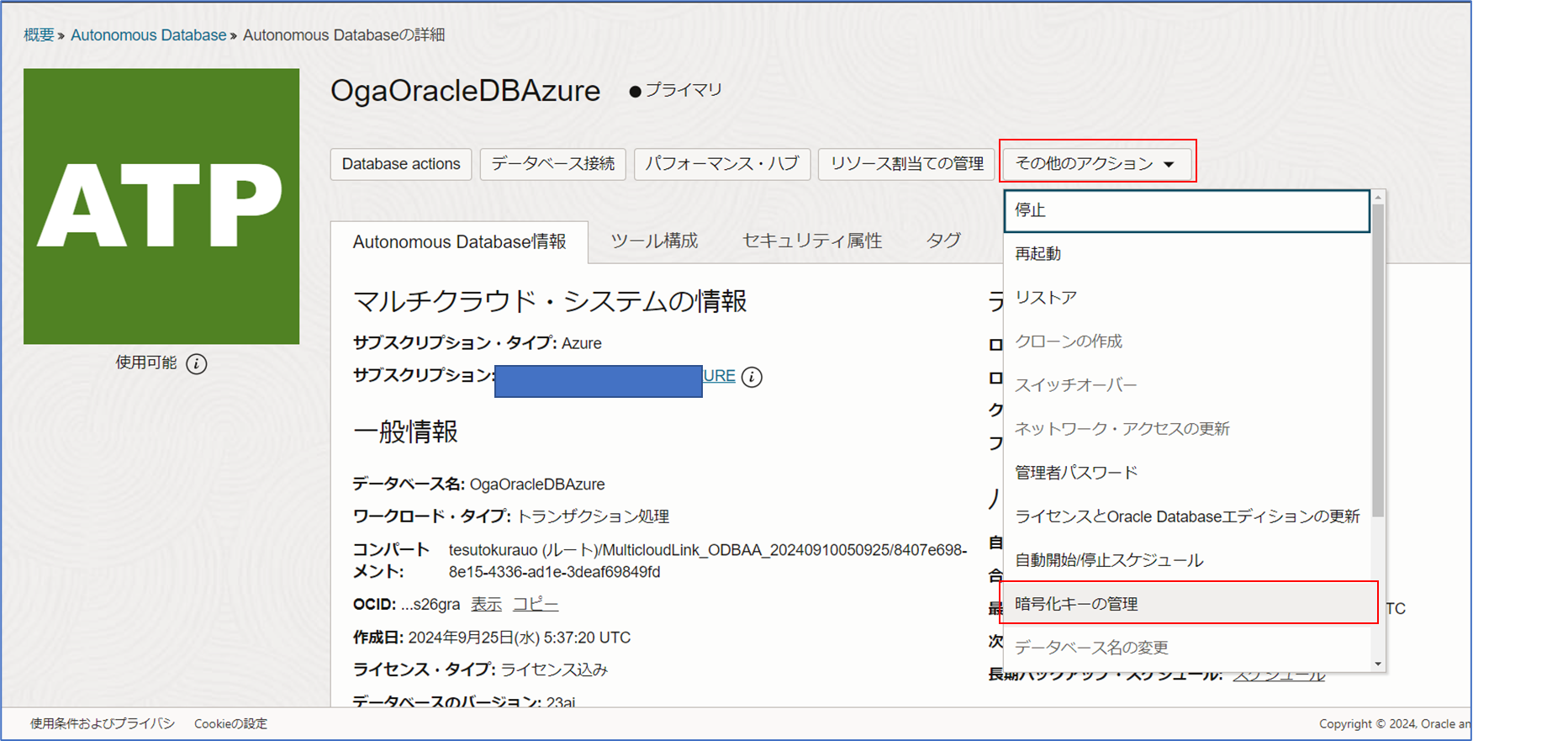1568x741 pixels.
Task: Choose リストア in the actions menu
Action: tap(1186, 298)
